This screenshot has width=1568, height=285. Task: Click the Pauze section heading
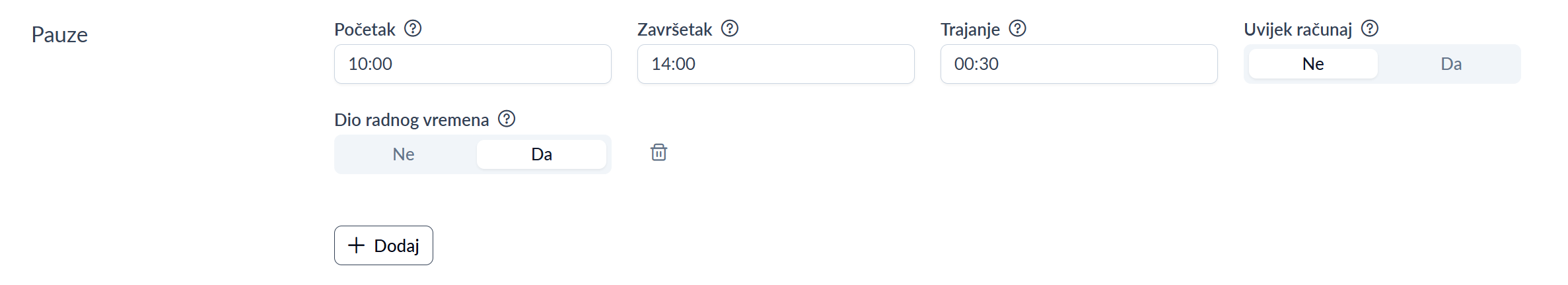[59, 35]
